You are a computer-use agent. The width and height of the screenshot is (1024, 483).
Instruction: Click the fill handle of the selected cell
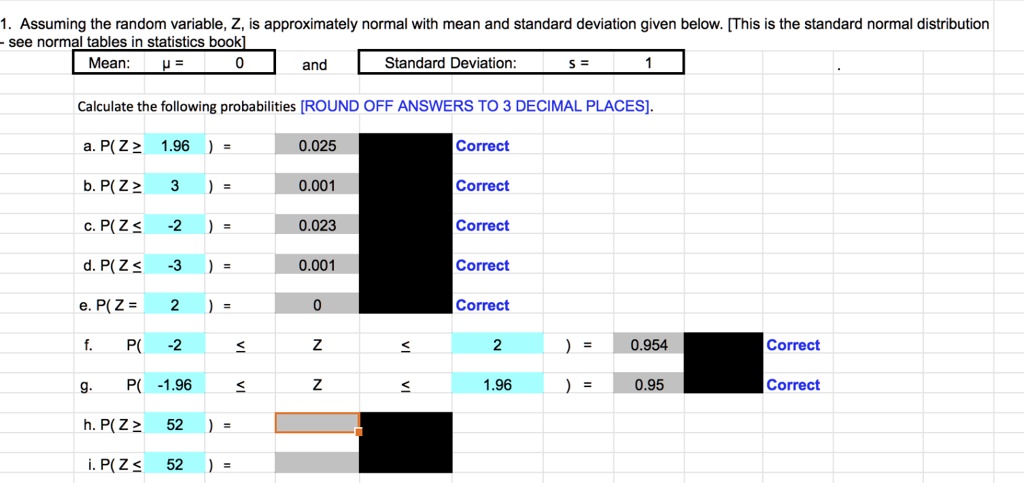(359, 433)
